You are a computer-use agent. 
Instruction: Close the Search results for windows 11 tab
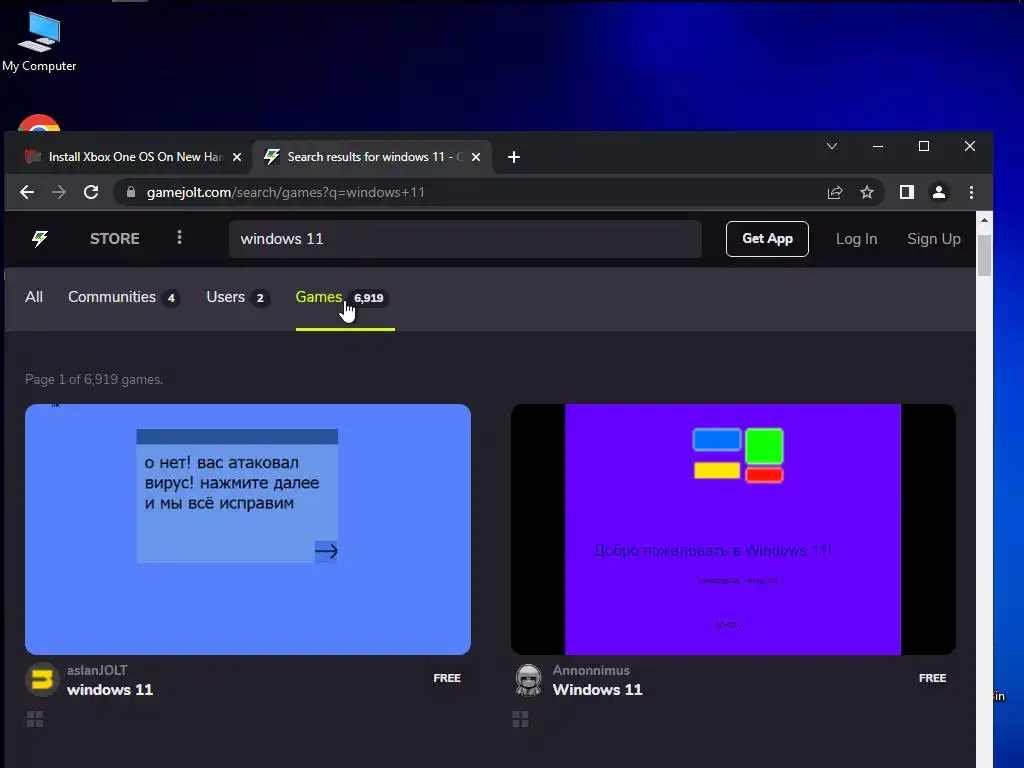[x=476, y=157]
